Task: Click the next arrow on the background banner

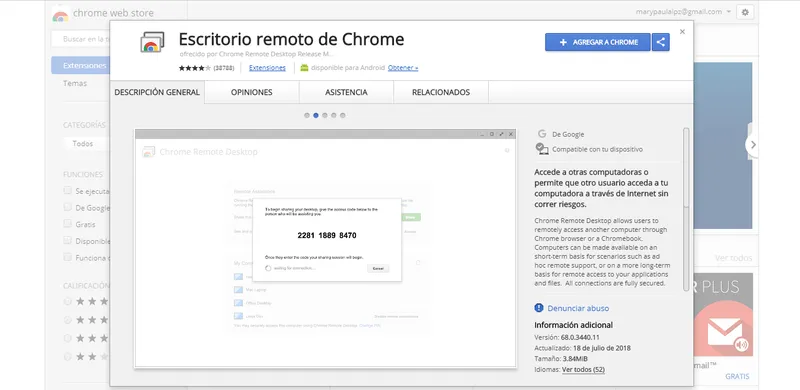Action: click(752, 144)
